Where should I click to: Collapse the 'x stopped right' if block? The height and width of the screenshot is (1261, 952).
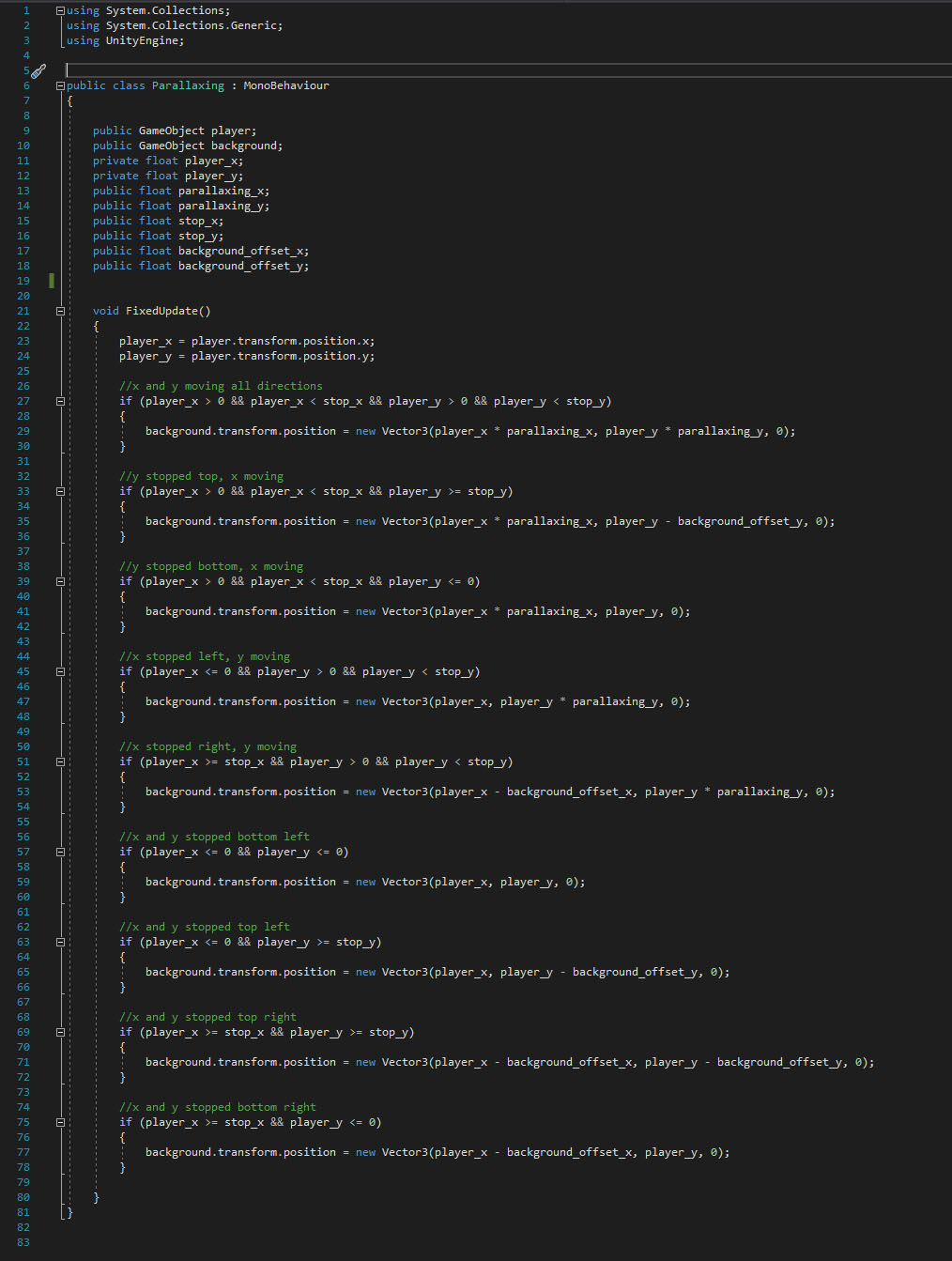tap(60, 761)
